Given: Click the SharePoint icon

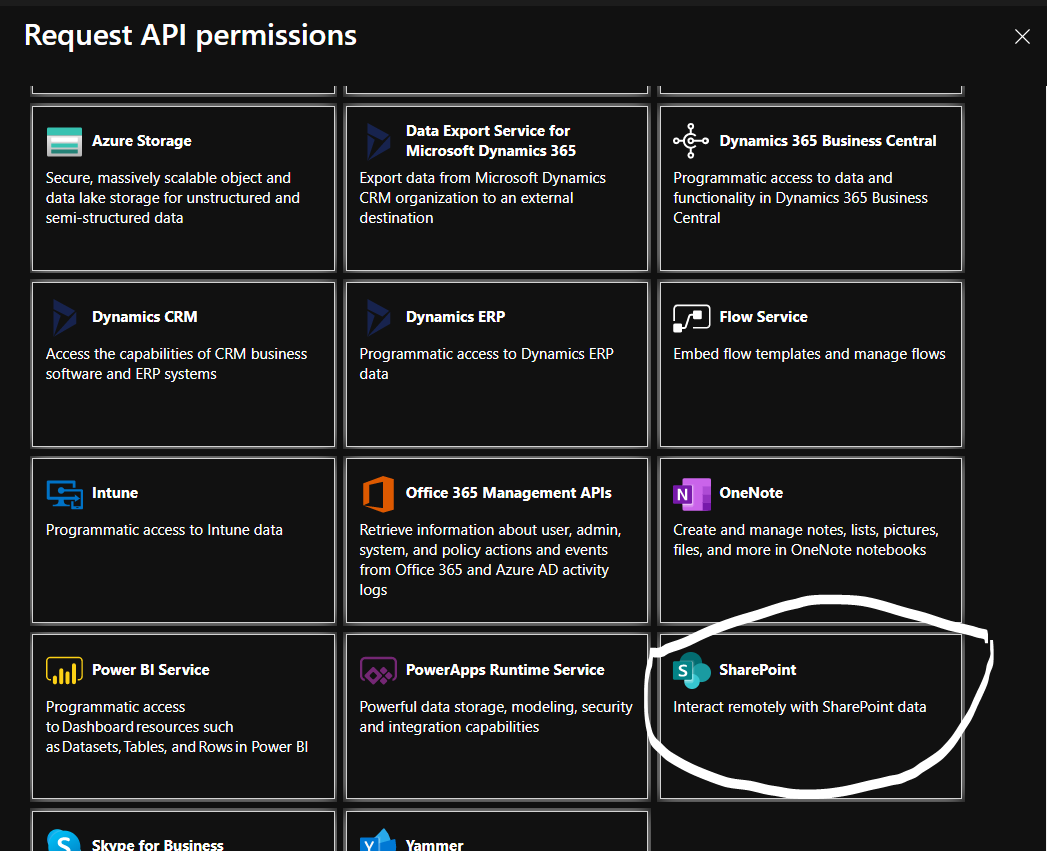Looking at the screenshot, I should click(x=691, y=671).
